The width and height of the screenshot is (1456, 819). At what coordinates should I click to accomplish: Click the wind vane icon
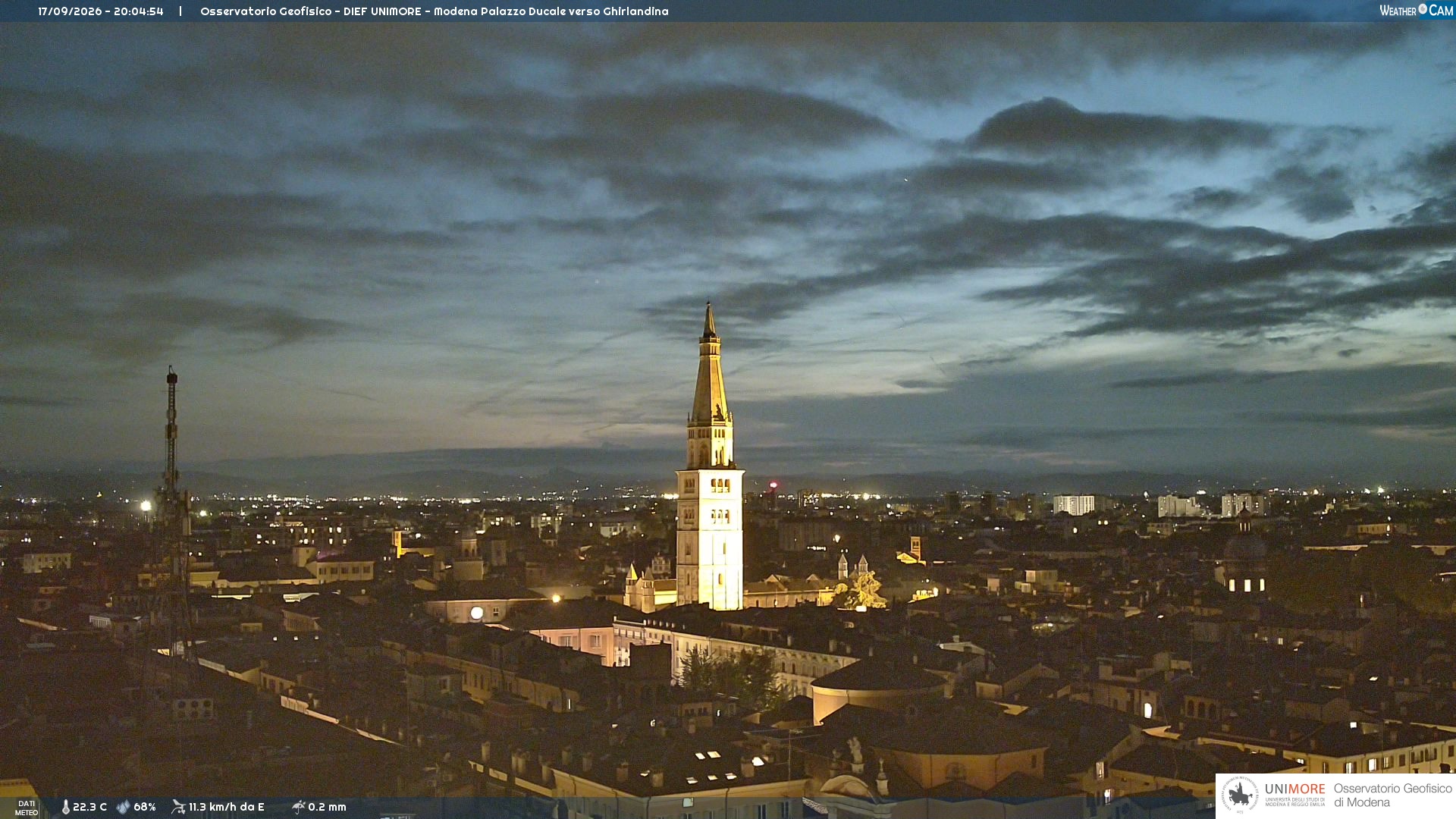(x=178, y=807)
